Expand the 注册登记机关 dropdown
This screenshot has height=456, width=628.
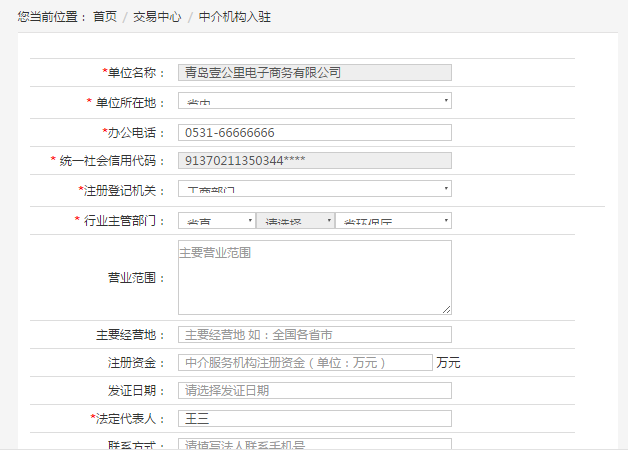314,189
